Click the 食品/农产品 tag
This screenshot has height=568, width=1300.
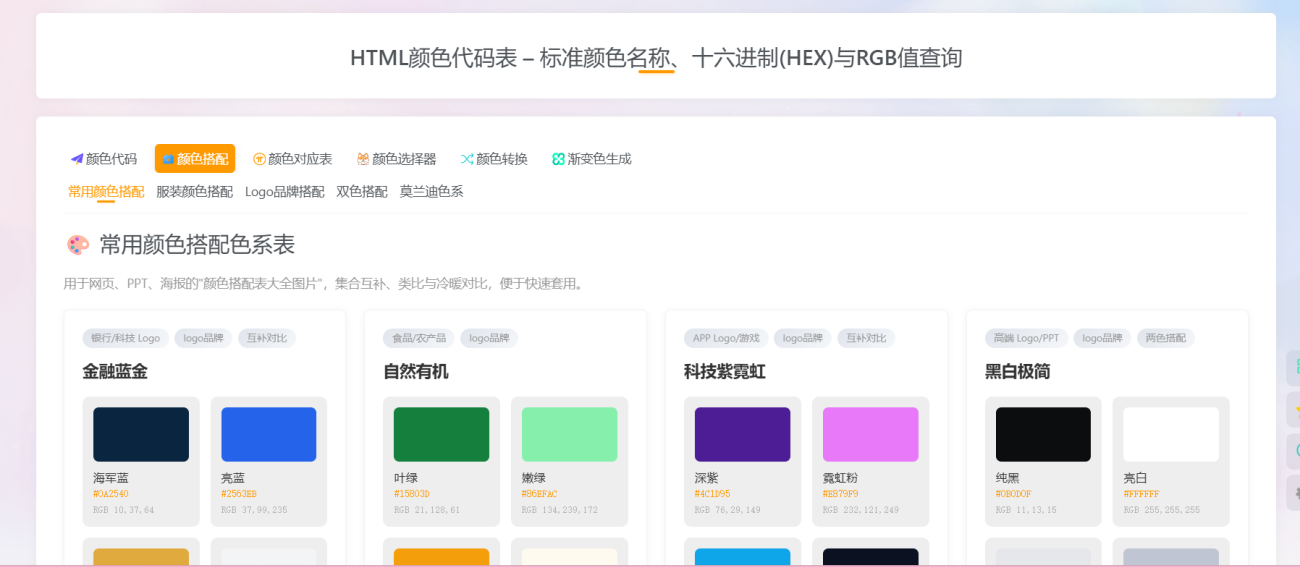pyautogui.click(x=419, y=338)
